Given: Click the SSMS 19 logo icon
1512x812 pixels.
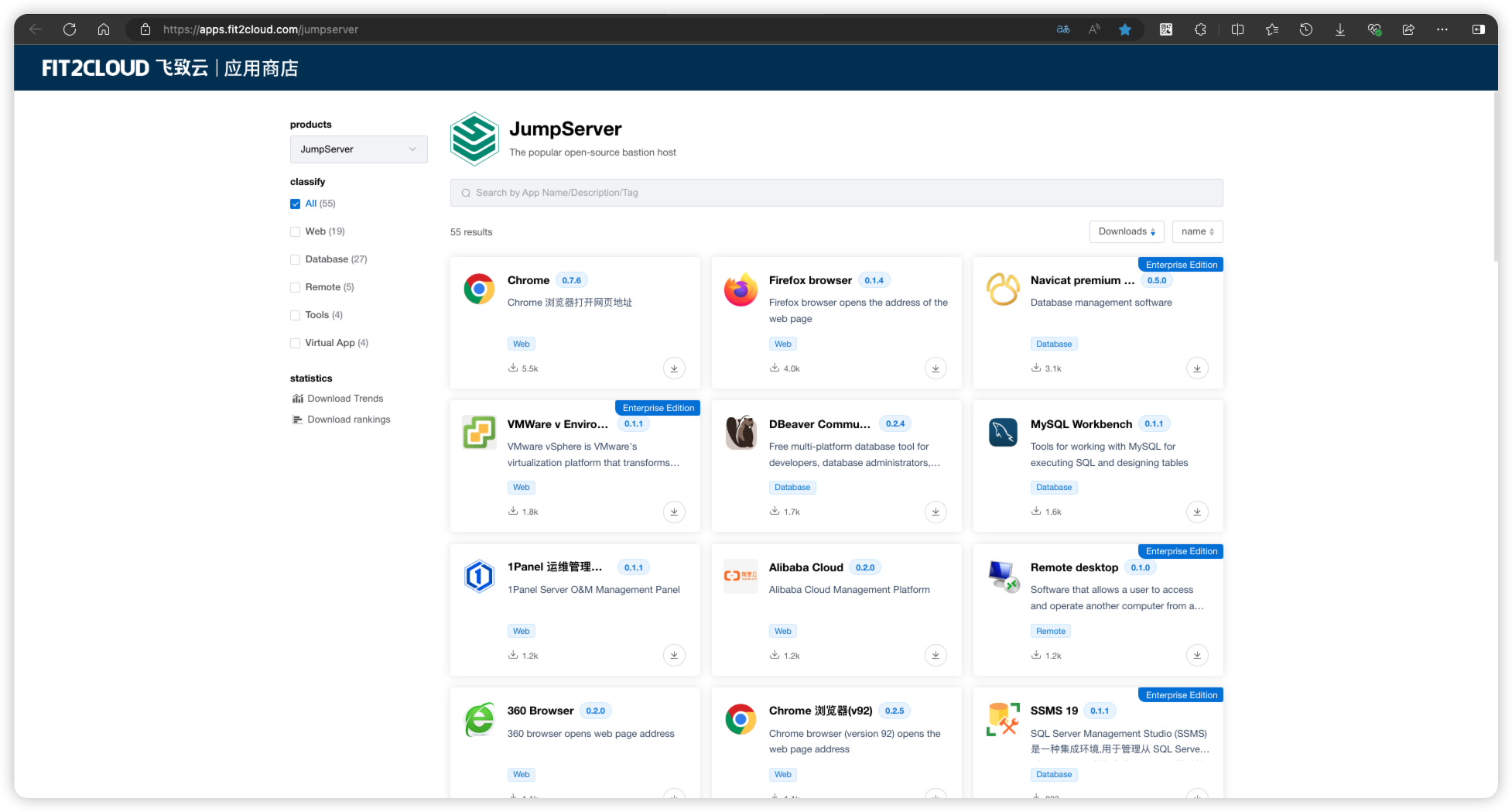Looking at the screenshot, I should pos(1003,720).
